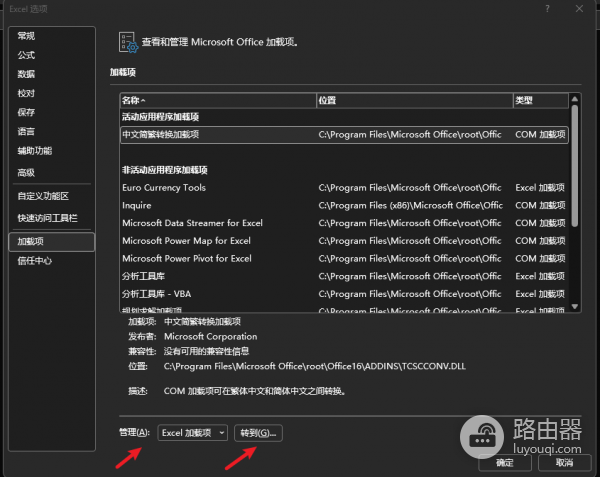Click the list scroll-up arrow
The image size is (600, 477).
click(575, 99)
